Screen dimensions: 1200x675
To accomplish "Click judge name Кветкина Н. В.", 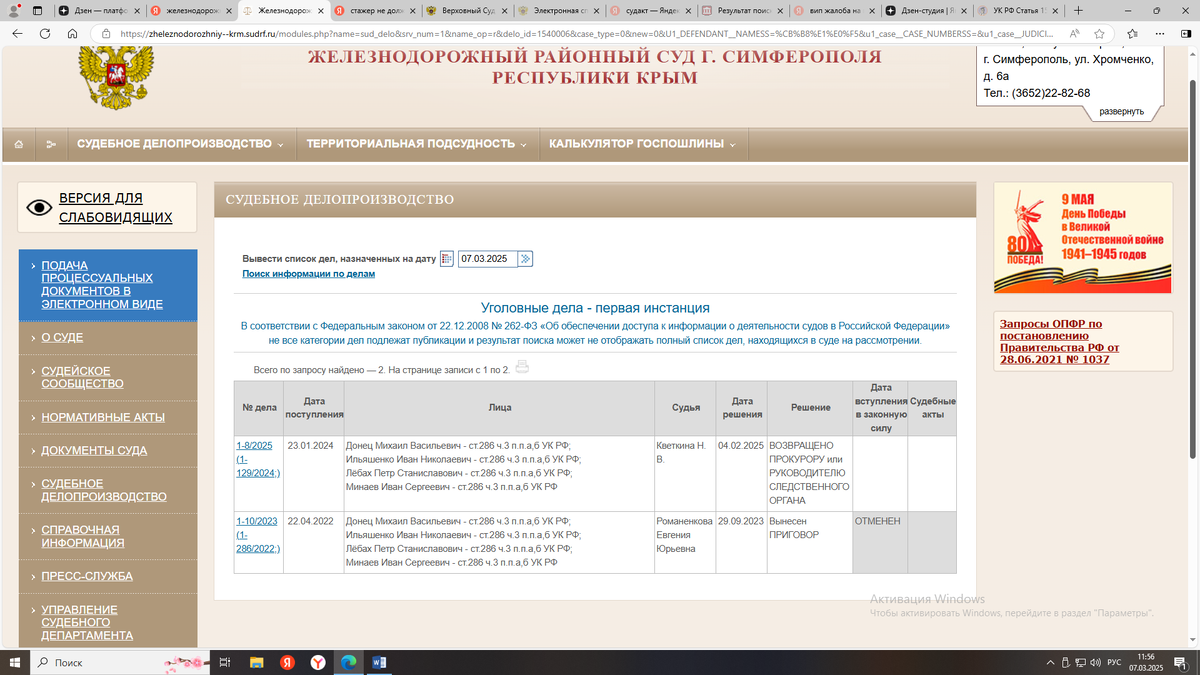I will pyautogui.click(x=680, y=453).
